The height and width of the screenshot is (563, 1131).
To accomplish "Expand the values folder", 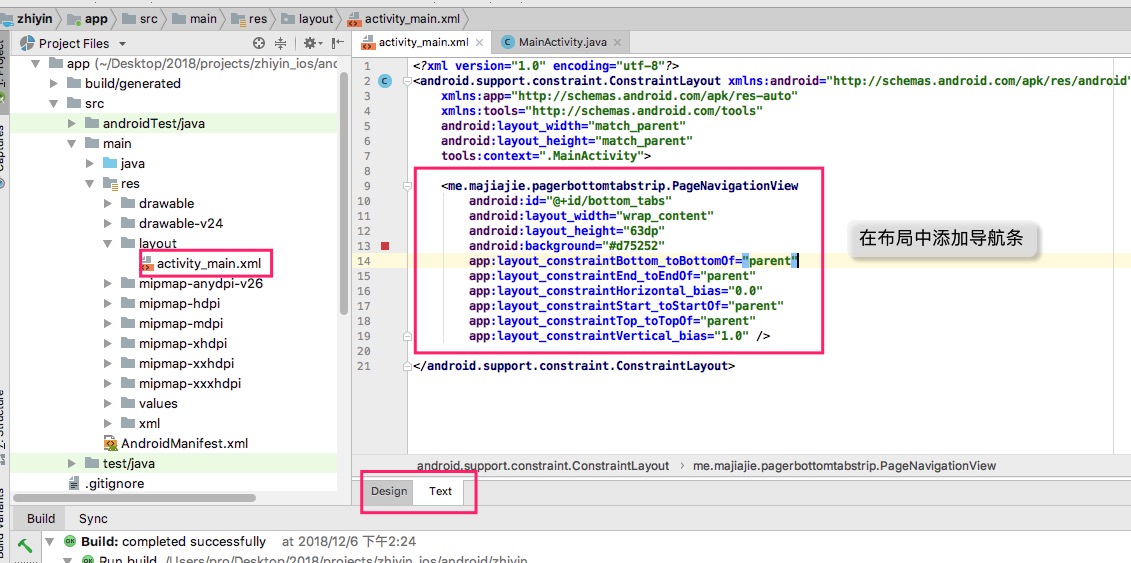I will tap(107, 404).
